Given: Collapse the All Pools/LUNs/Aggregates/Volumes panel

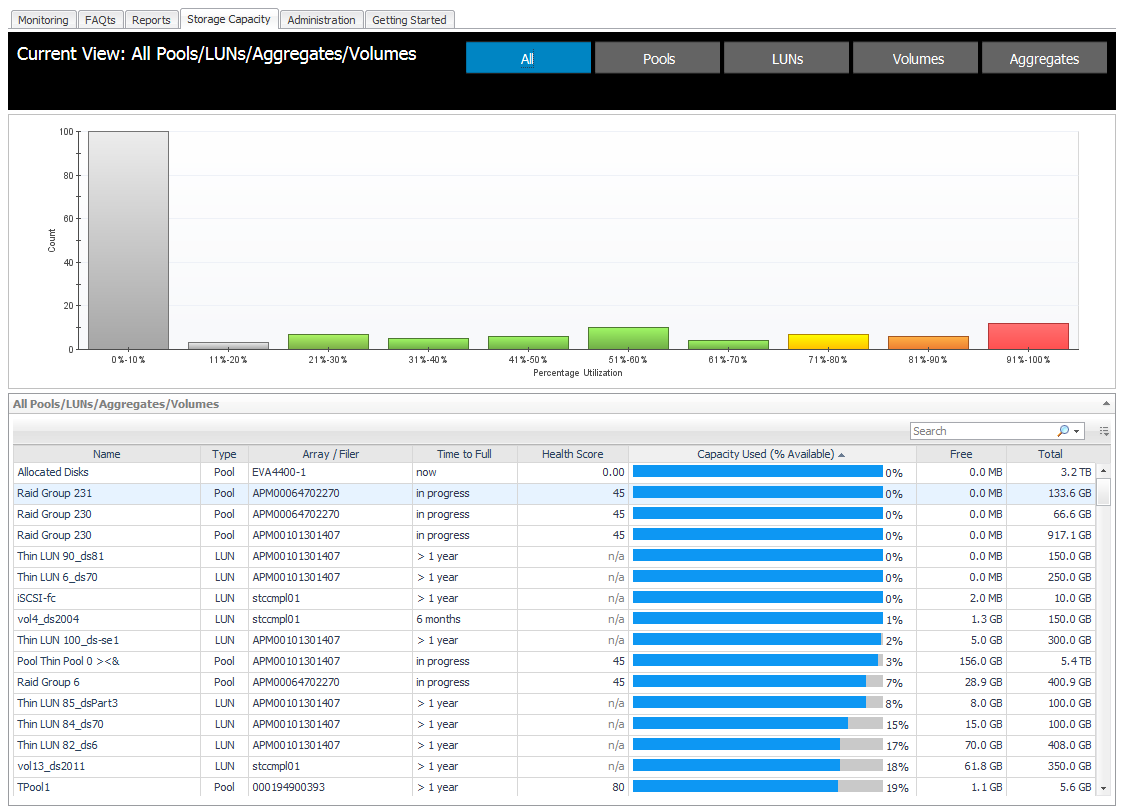Looking at the screenshot, I should point(1105,404).
